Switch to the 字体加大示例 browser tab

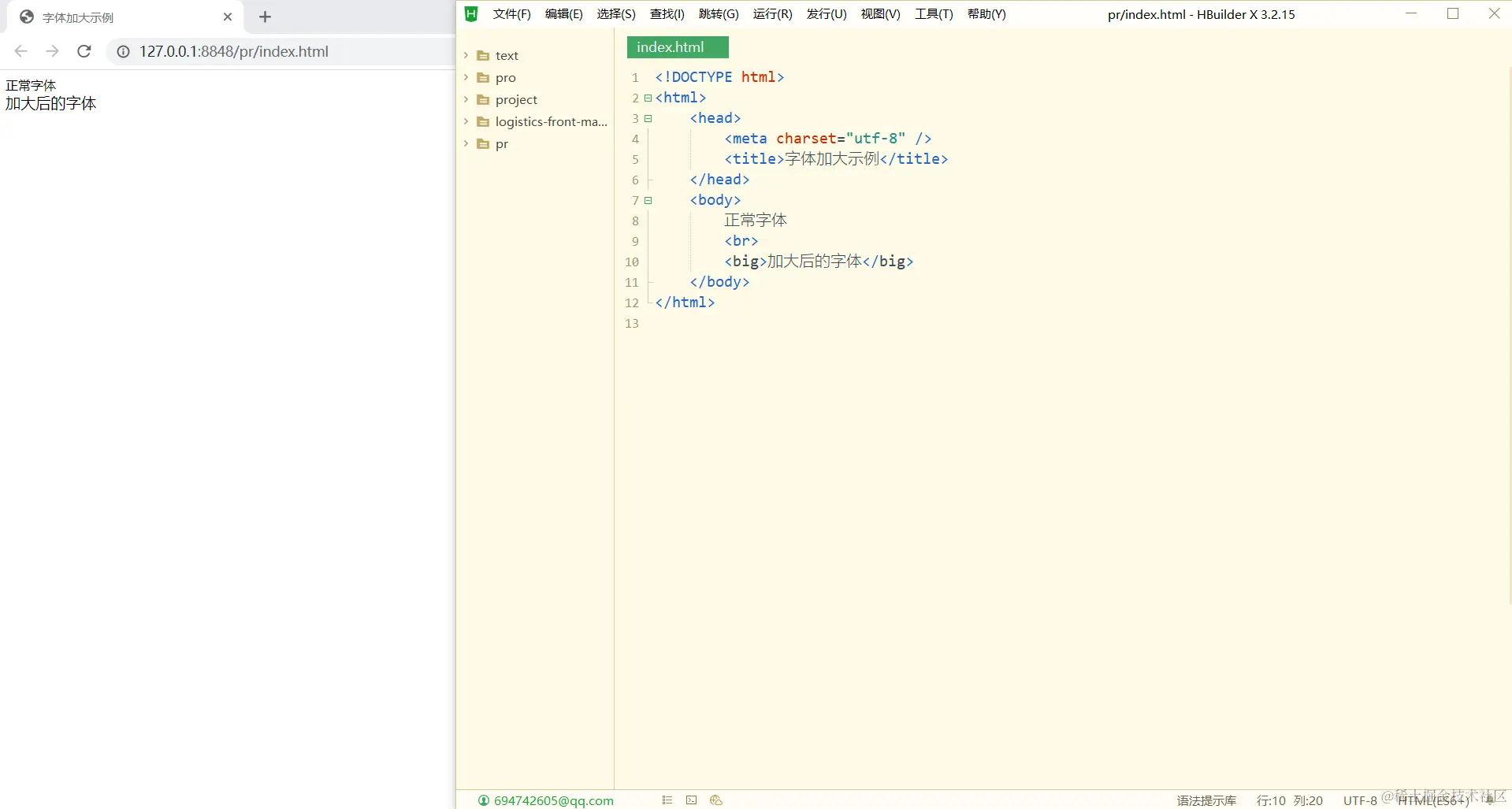(x=126, y=17)
